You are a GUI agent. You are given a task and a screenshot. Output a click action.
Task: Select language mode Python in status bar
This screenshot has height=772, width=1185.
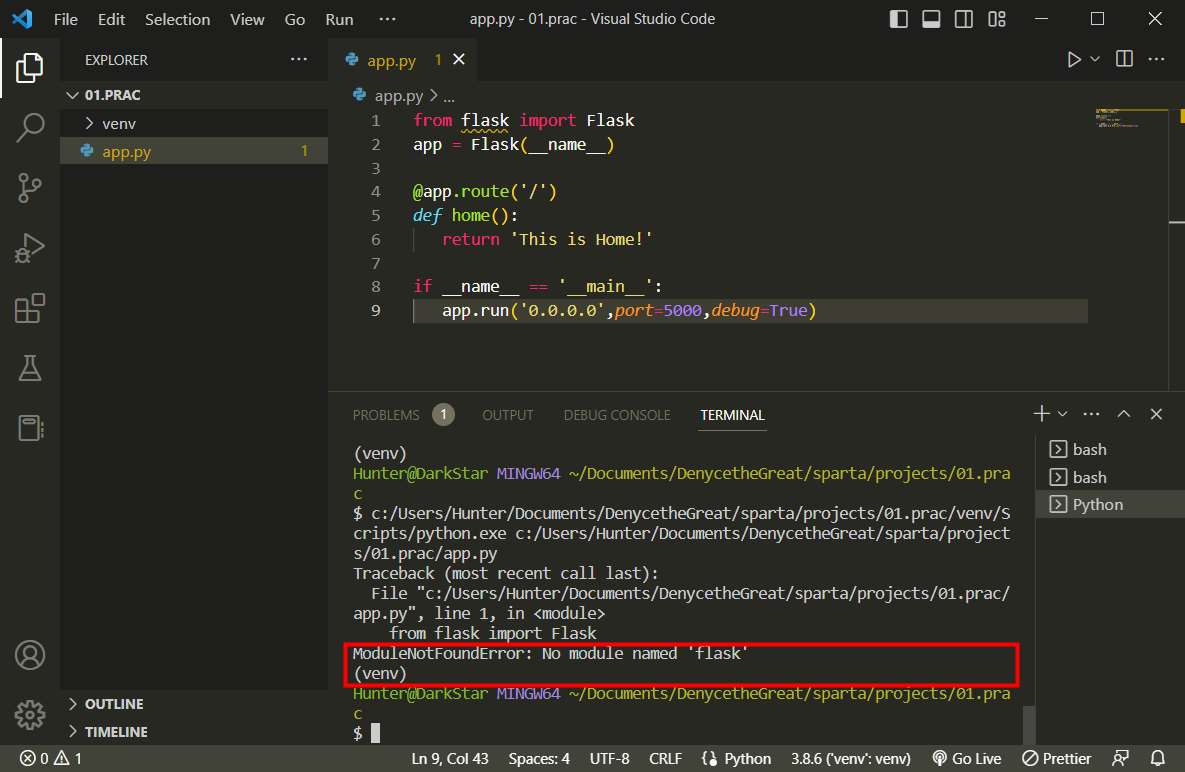747,758
